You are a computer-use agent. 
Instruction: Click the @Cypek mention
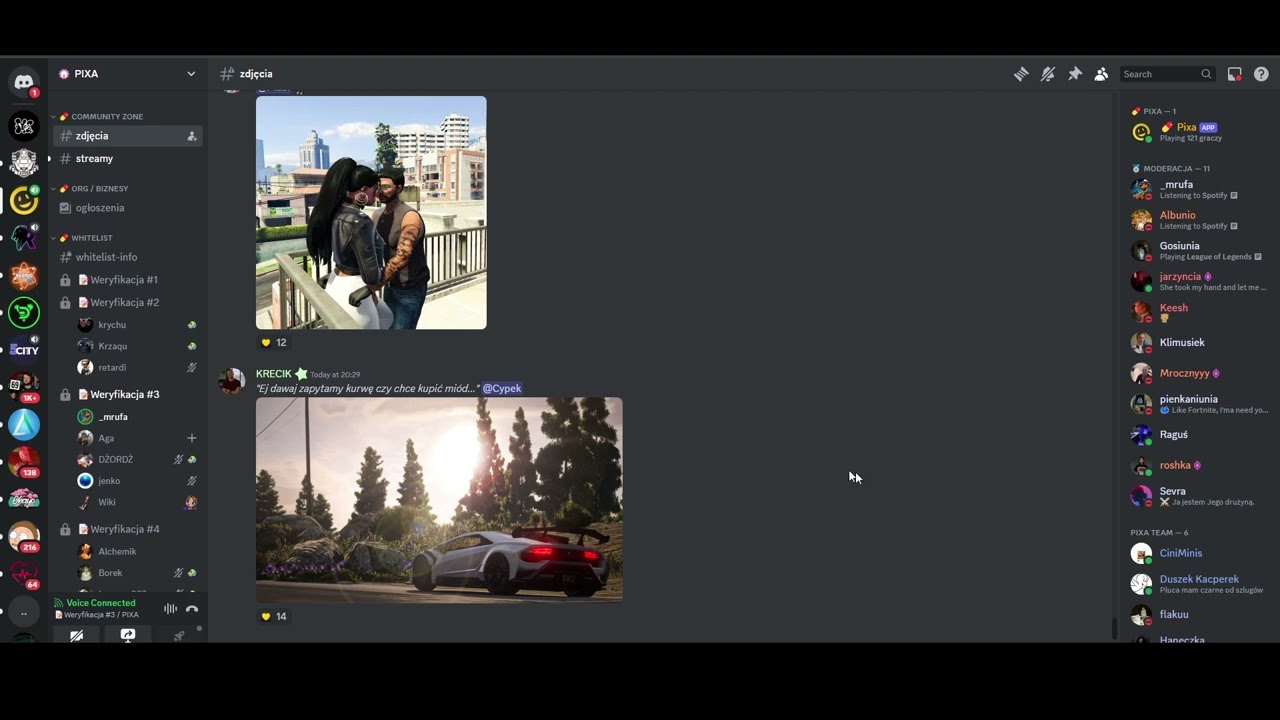pyautogui.click(x=502, y=388)
